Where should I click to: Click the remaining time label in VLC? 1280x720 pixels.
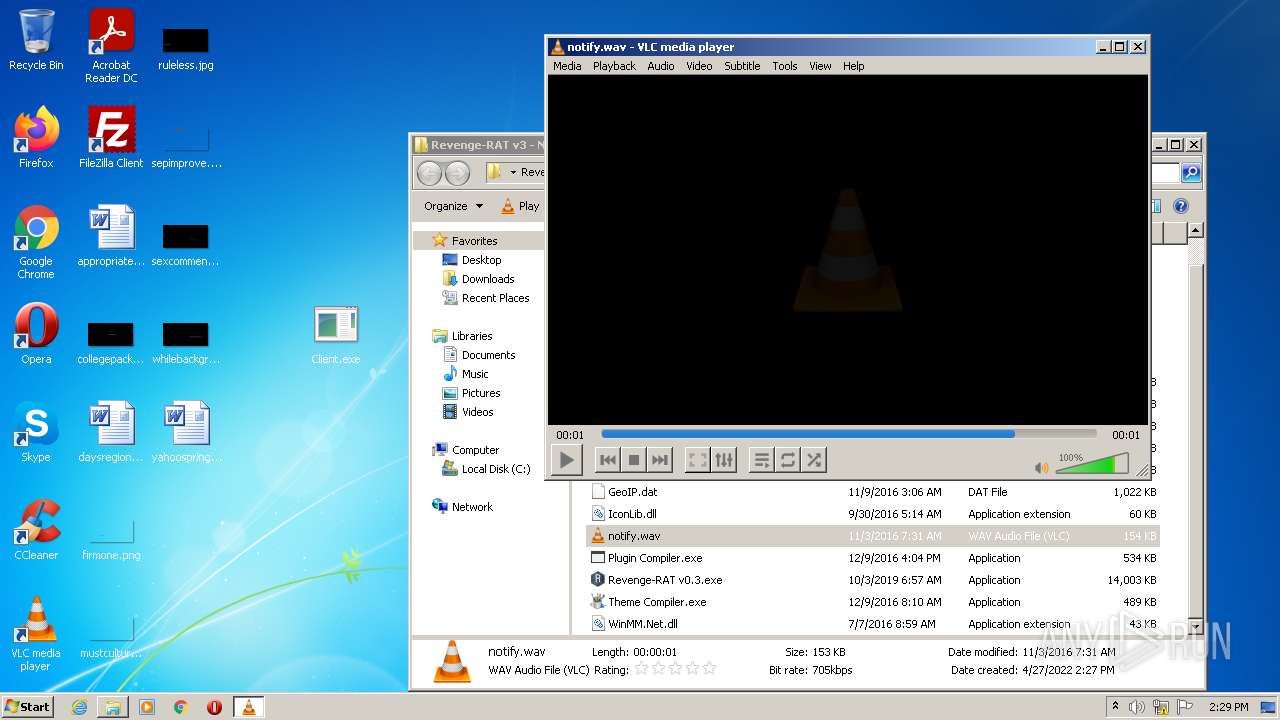click(x=1126, y=435)
